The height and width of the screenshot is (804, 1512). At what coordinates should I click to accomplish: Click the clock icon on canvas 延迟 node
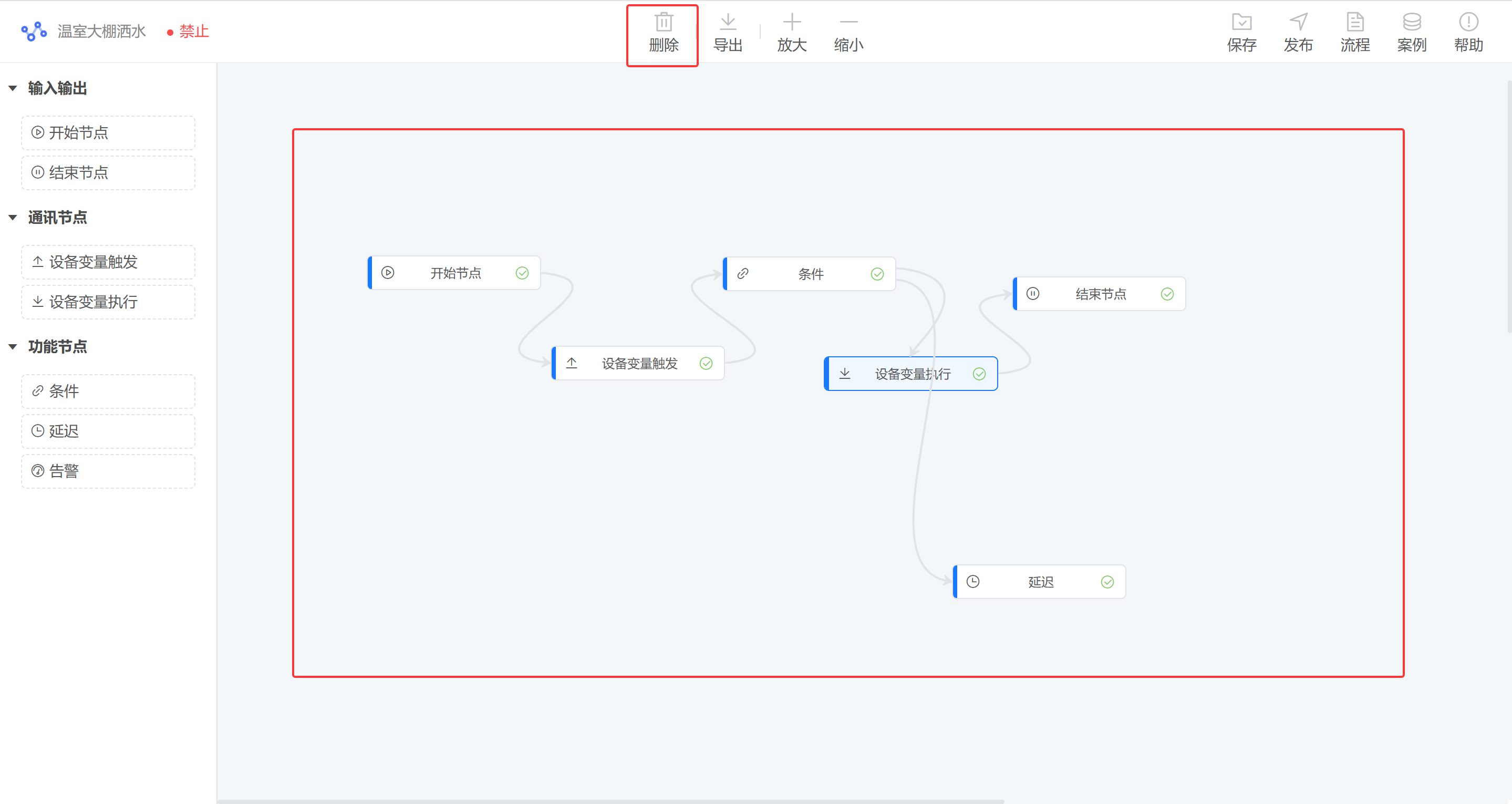point(973,581)
